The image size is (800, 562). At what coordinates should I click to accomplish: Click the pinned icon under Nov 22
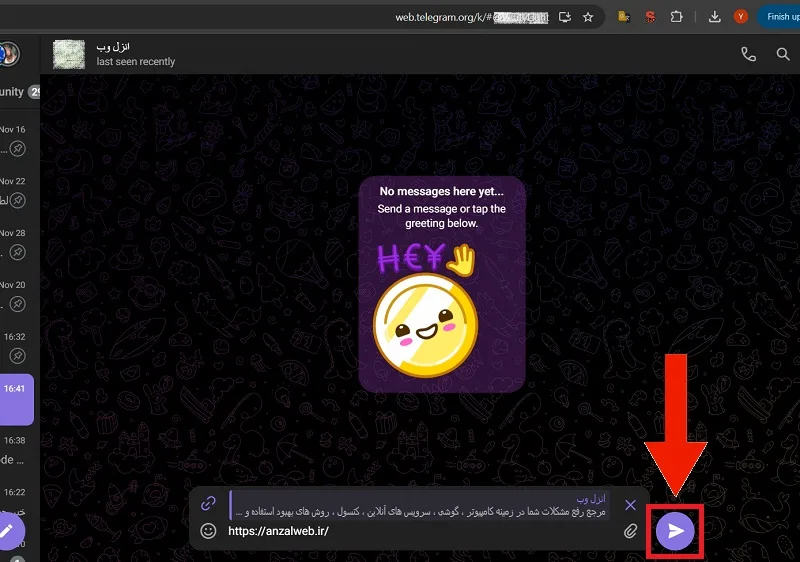point(18,200)
